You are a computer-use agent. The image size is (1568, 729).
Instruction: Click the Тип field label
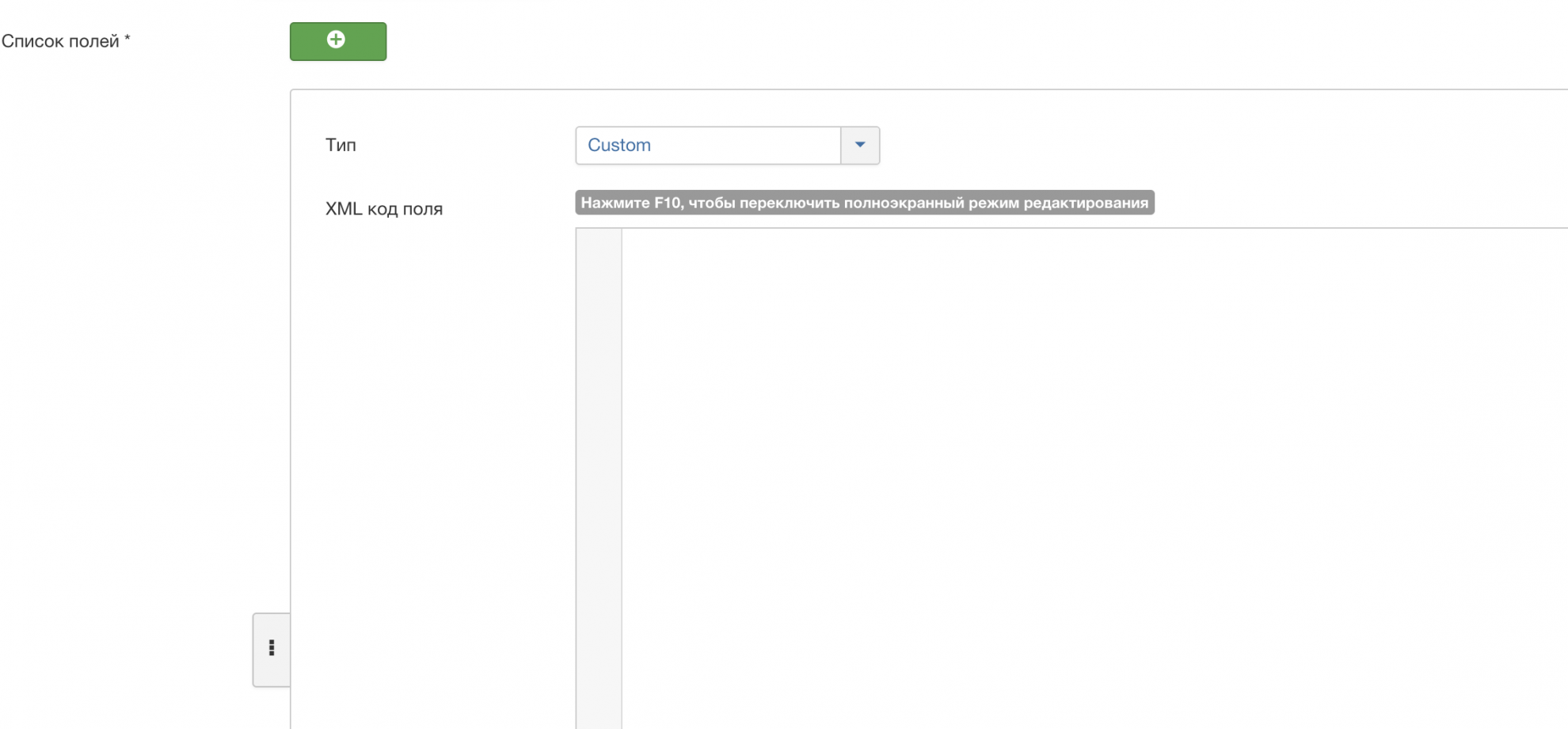coord(341,146)
